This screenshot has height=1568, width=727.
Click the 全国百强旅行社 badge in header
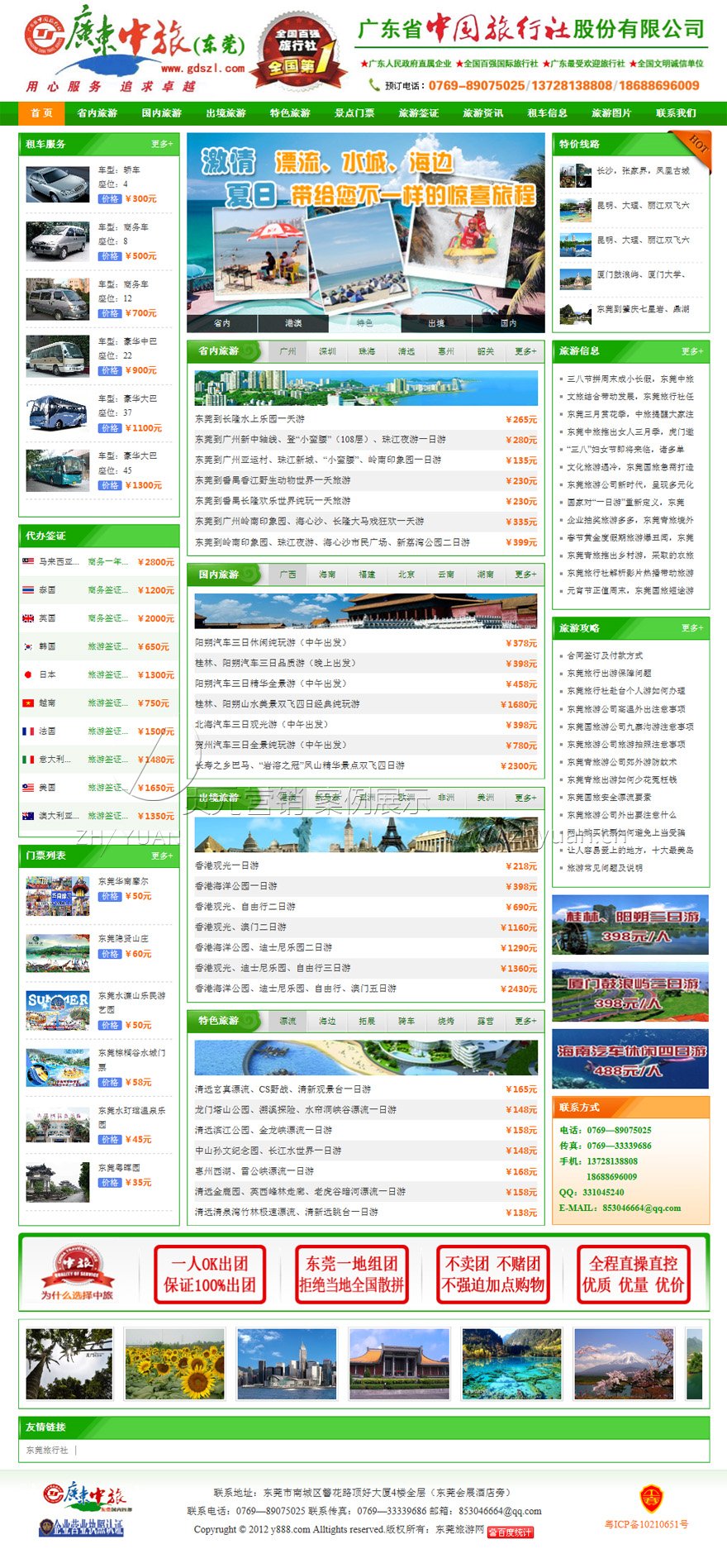tap(299, 51)
